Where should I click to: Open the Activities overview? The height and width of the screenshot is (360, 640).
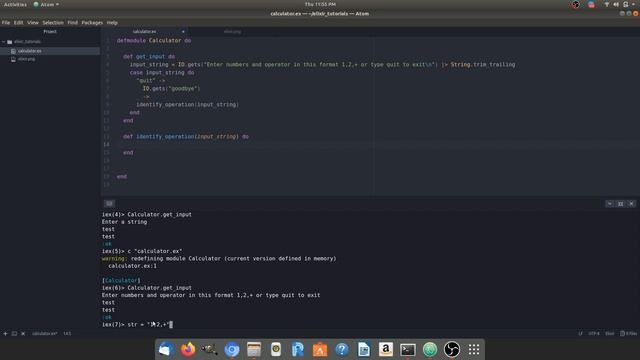15,4
